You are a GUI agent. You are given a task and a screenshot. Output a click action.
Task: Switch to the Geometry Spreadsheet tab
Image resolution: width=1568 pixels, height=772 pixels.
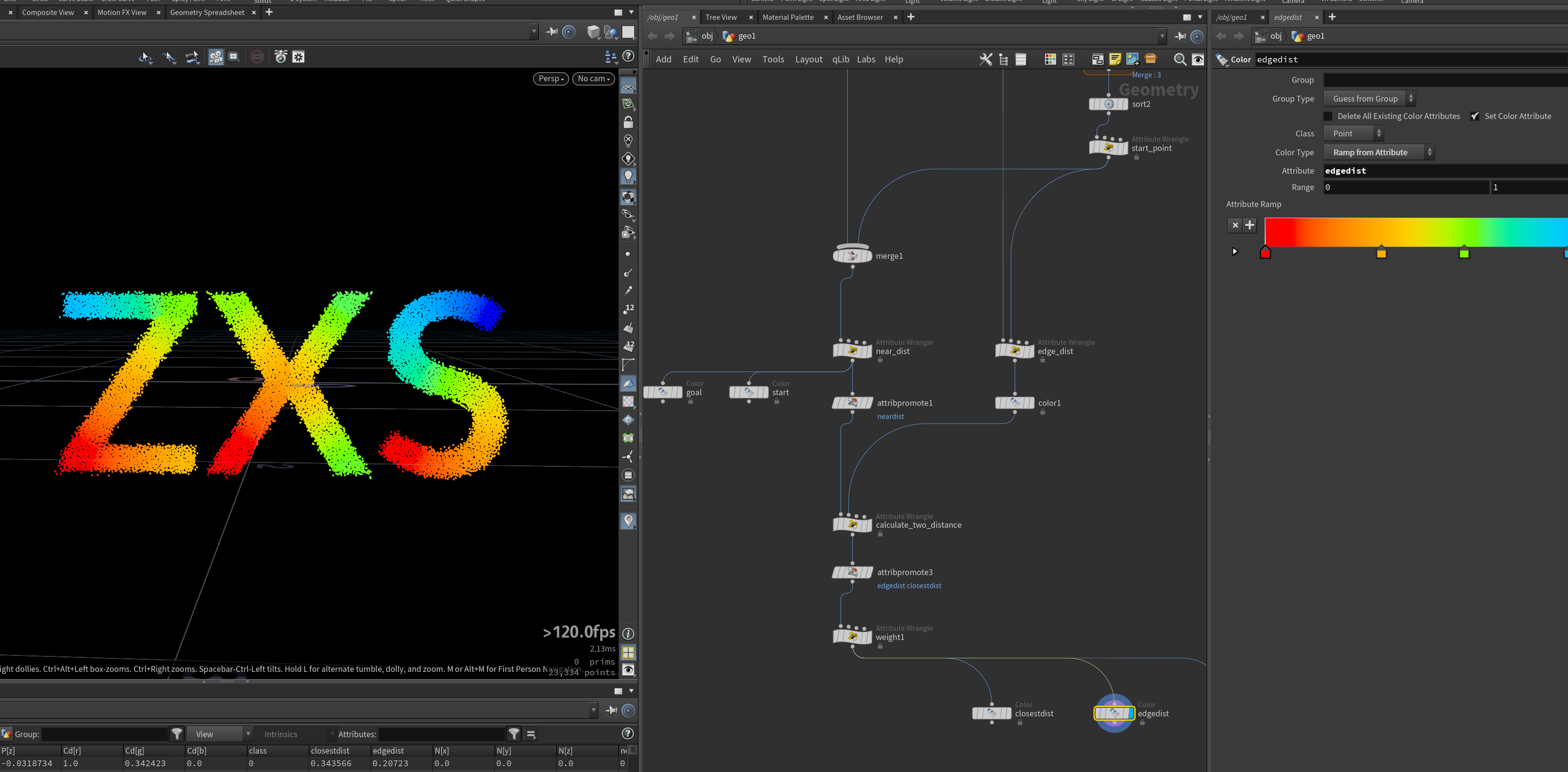[207, 12]
